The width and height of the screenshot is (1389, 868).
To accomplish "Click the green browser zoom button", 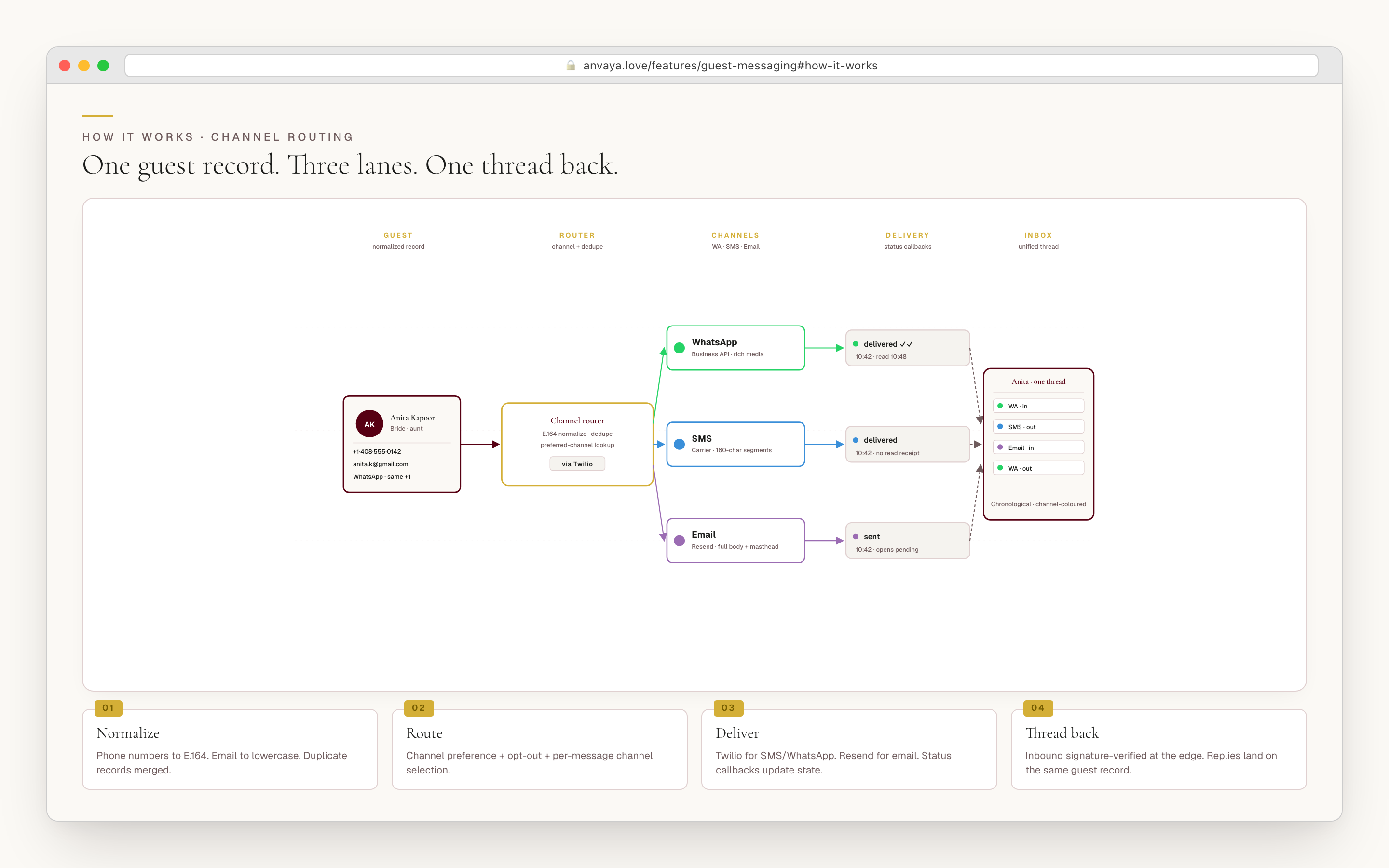I will [103, 66].
